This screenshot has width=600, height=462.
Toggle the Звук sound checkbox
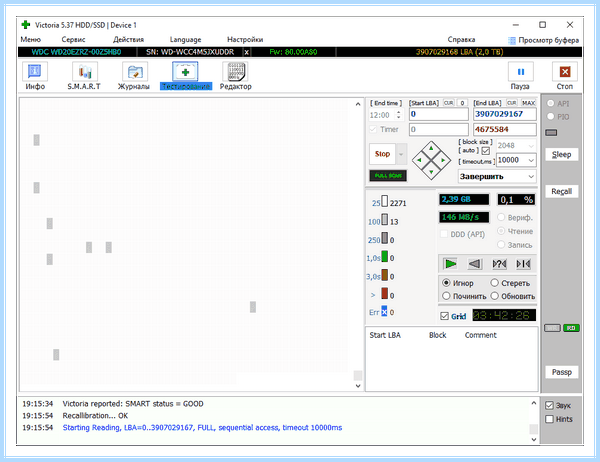point(549,405)
